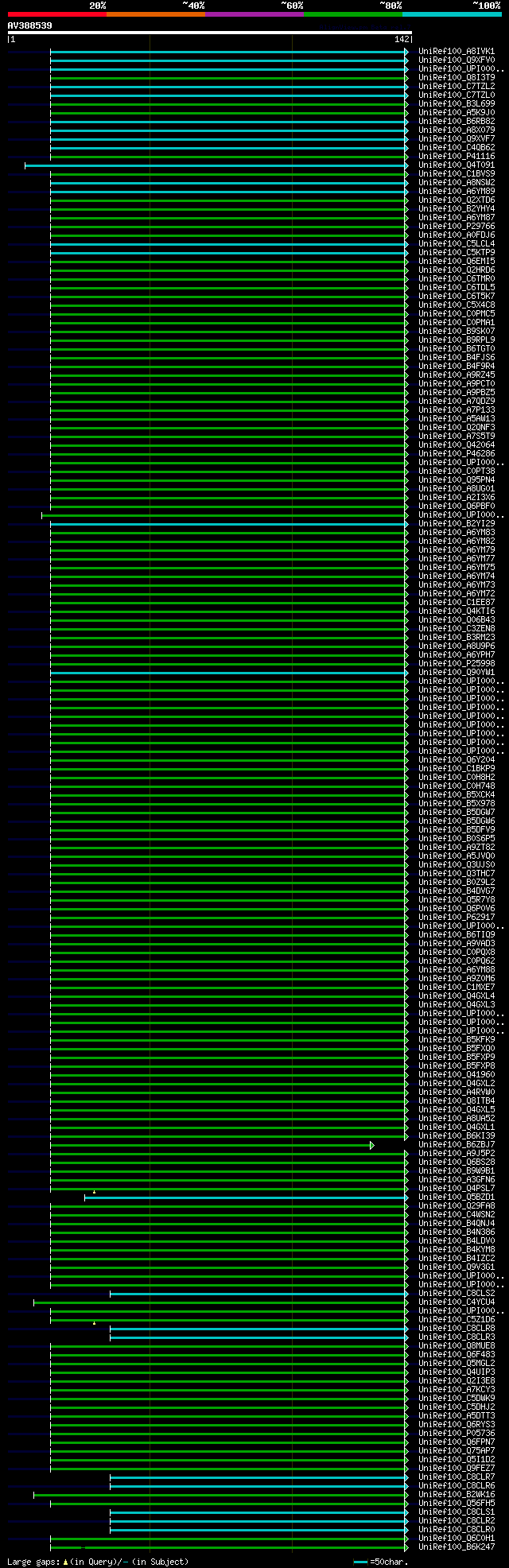Image resolution: width=509 pixels, height=1568 pixels.
Task: Click the UniRef100_P41116 label
Action: click(457, 156)
